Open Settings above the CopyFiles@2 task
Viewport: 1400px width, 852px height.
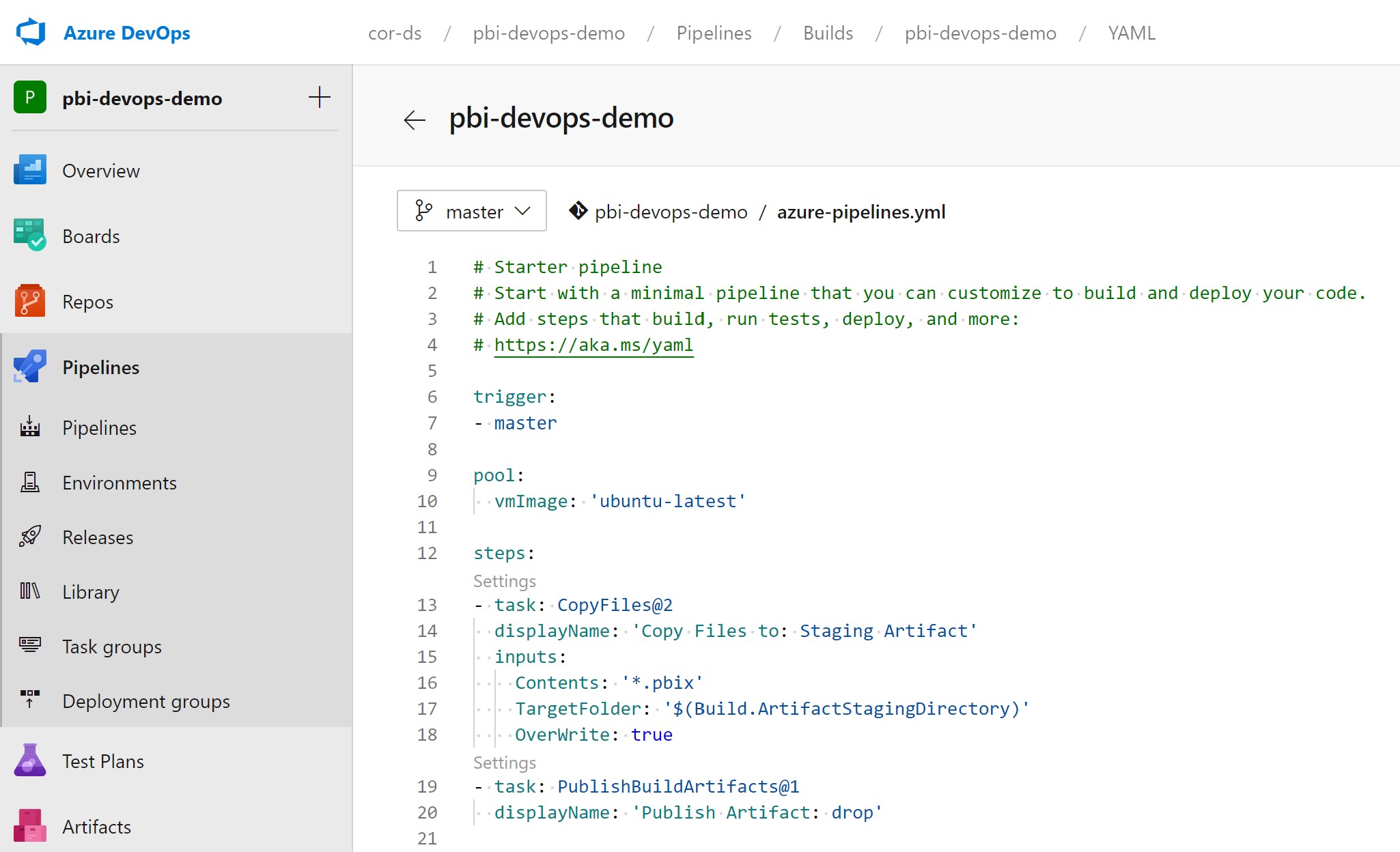pyautogui.click(x=504, y=581)
